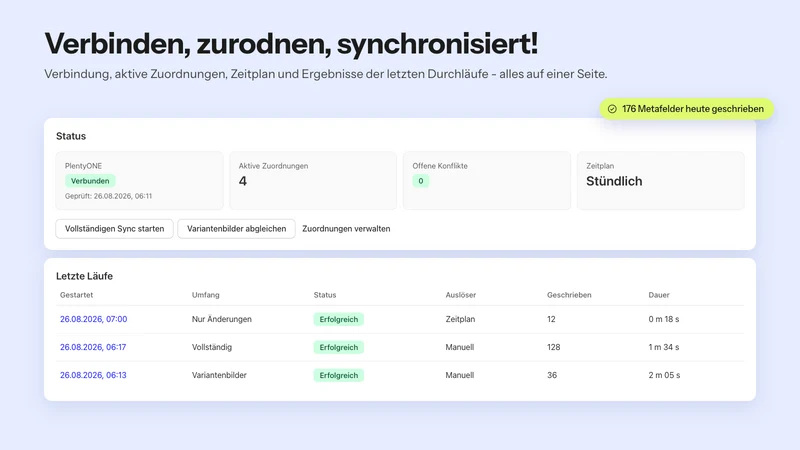The image size is (800, 450).
Task: Click the Offene Konflikte card label
Action: (440, 166)
